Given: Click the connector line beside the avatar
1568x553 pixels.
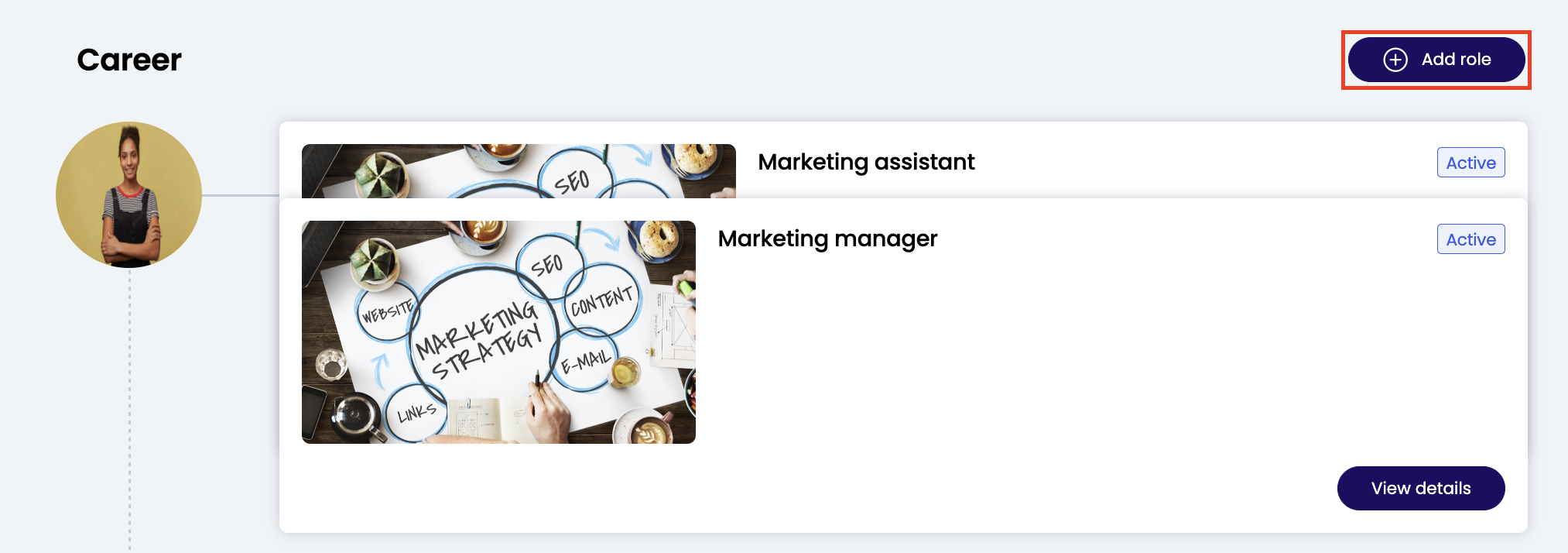Looking at the screenshot, I should pyautogui.click(x=240, y=195).
